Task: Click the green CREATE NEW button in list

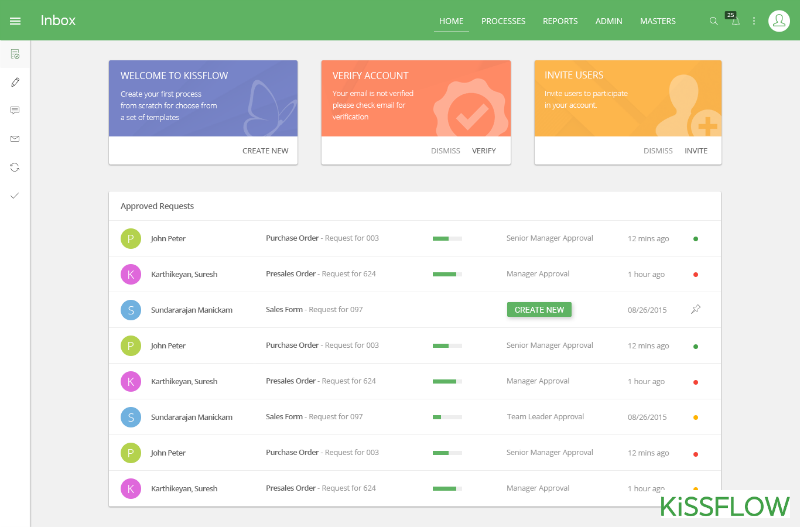Action: coord(539,310)
